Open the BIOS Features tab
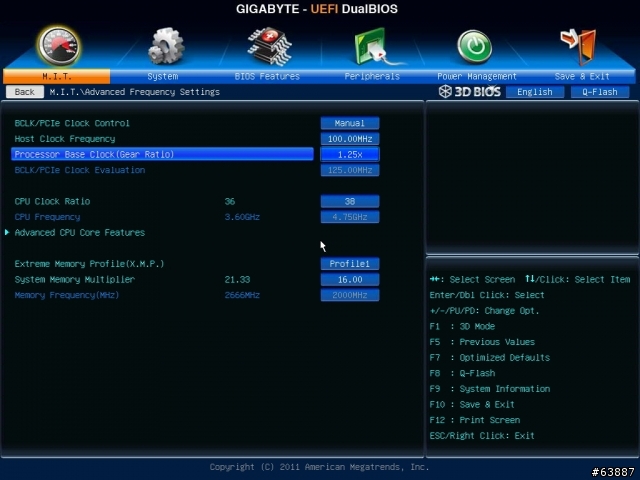 coord(267,76)
